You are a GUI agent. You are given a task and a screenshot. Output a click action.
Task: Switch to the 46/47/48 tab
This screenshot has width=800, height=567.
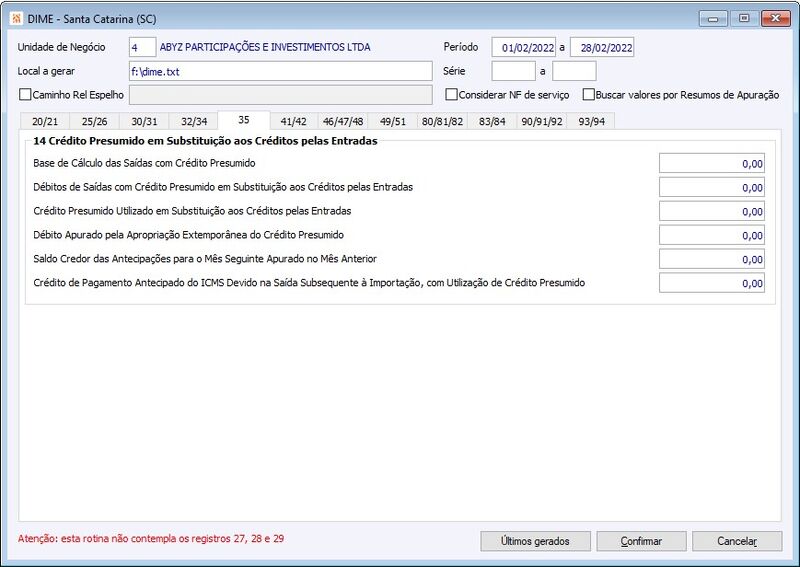tap(343, 121)
